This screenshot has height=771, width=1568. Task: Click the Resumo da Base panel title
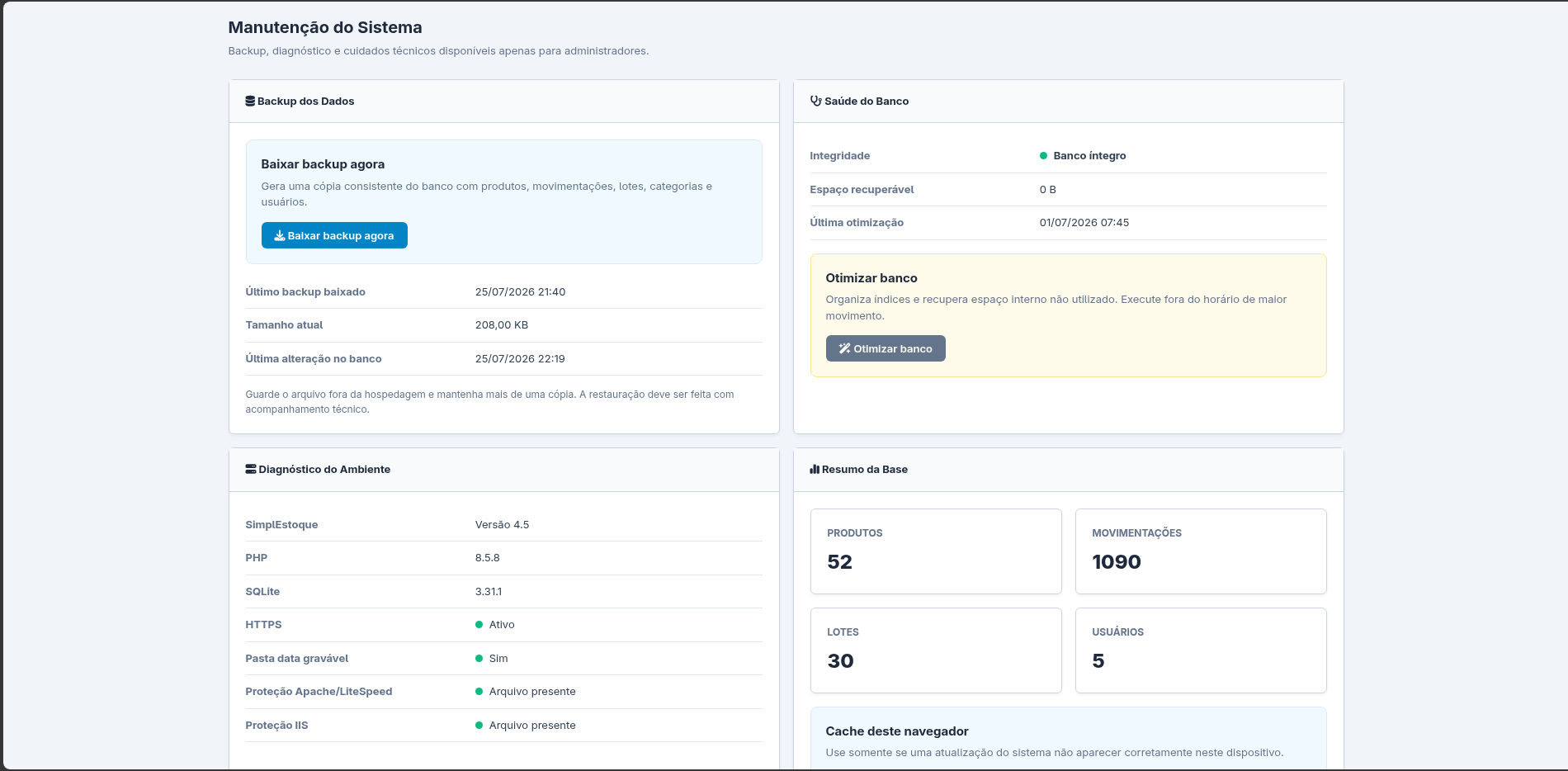pyautogui.click(x=865, y=469)
